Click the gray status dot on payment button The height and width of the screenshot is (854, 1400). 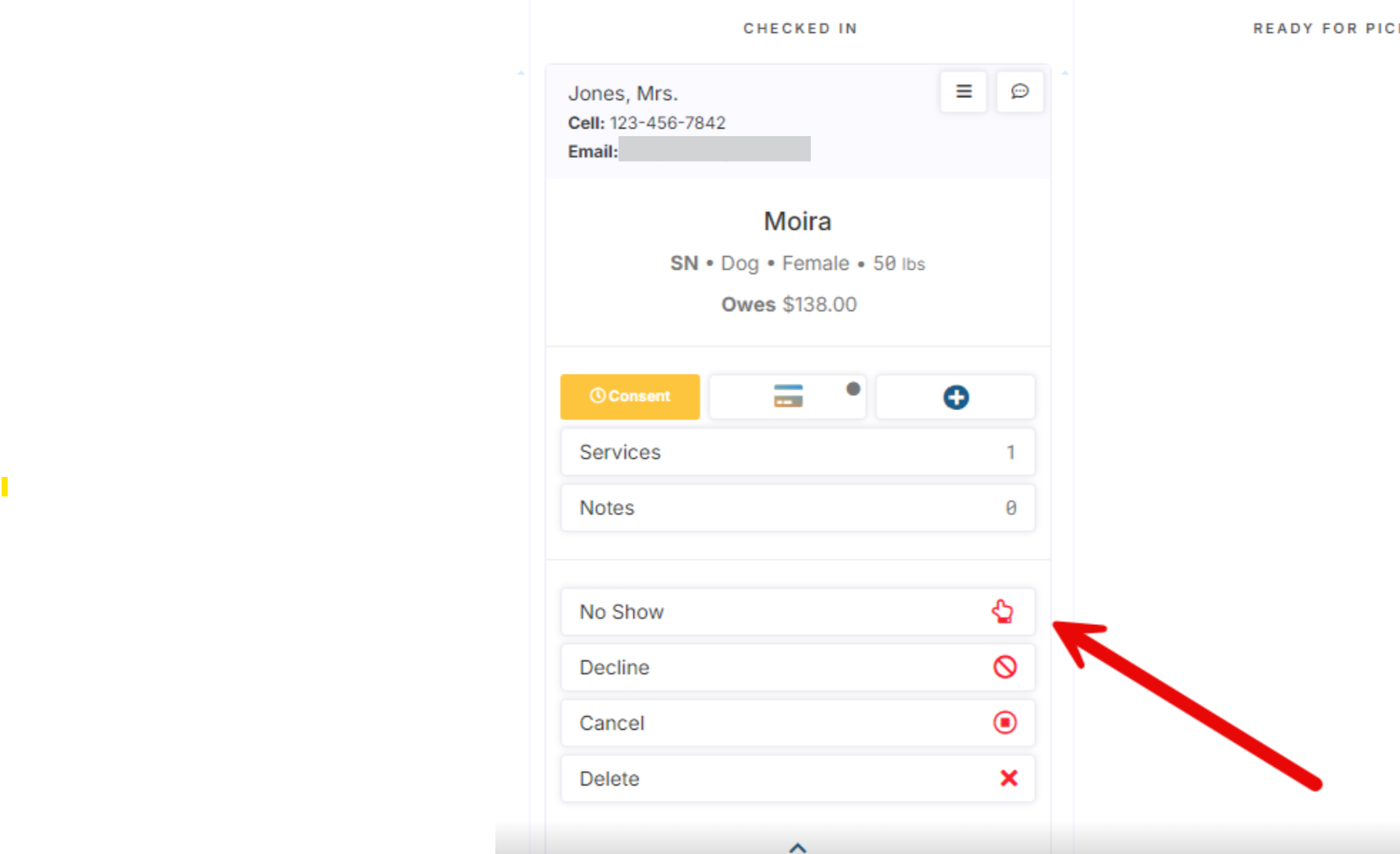tap(853, 389)
